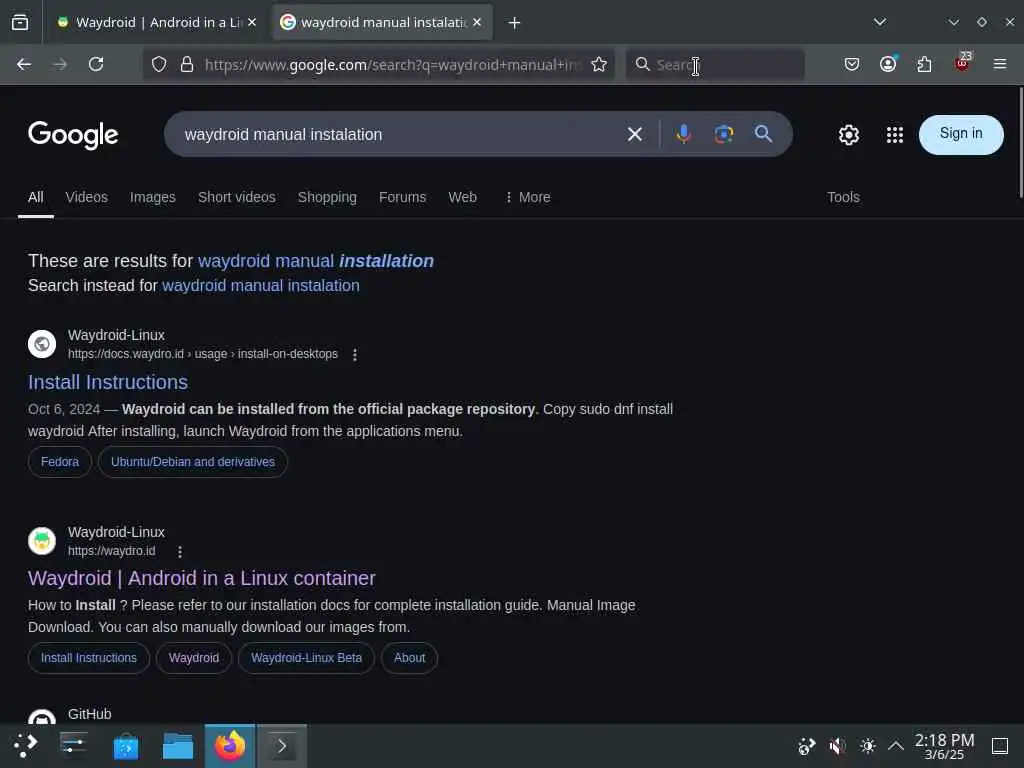Open more options for waydro.id result
This screenshot has width=1024, height=768.
click(x=180, y=552)
